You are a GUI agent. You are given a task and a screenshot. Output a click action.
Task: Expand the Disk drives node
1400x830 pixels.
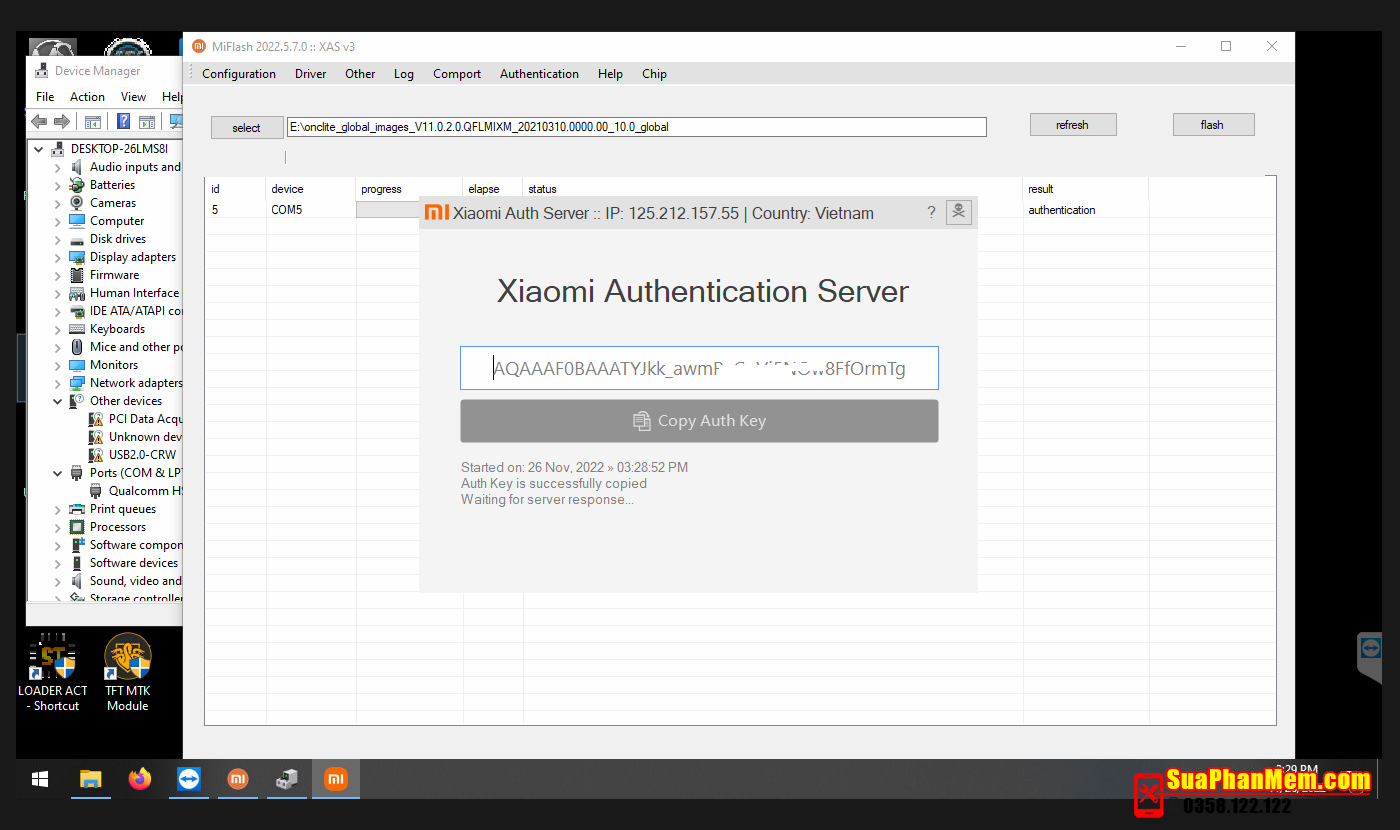click(58, 239)
